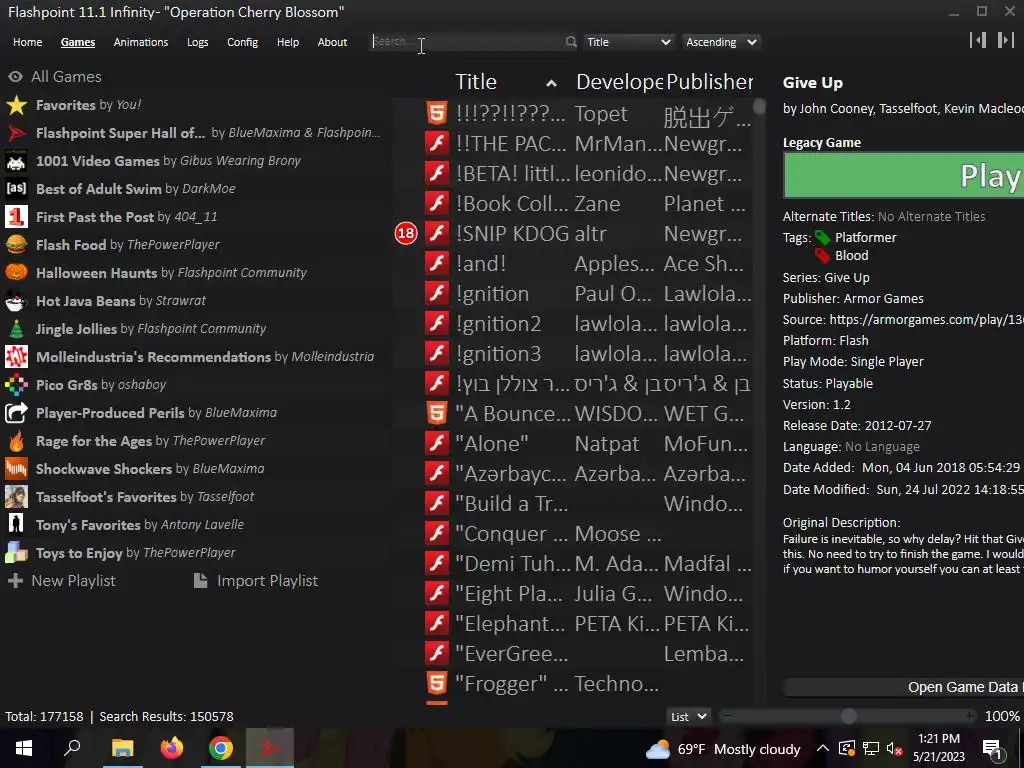
Task: Click Import Playlist
Action: [256, 581]
